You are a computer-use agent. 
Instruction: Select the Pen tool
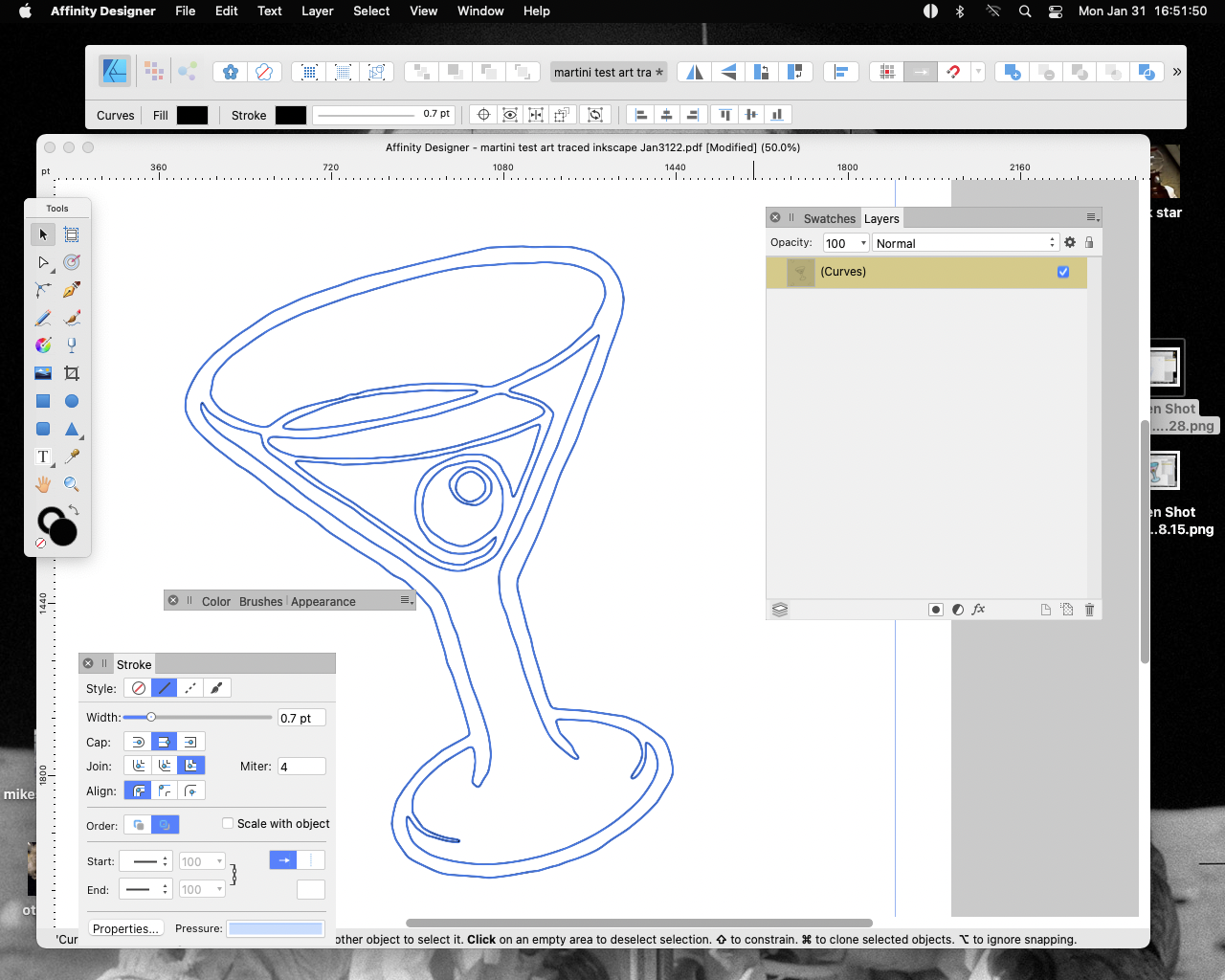tap(71, 290)
